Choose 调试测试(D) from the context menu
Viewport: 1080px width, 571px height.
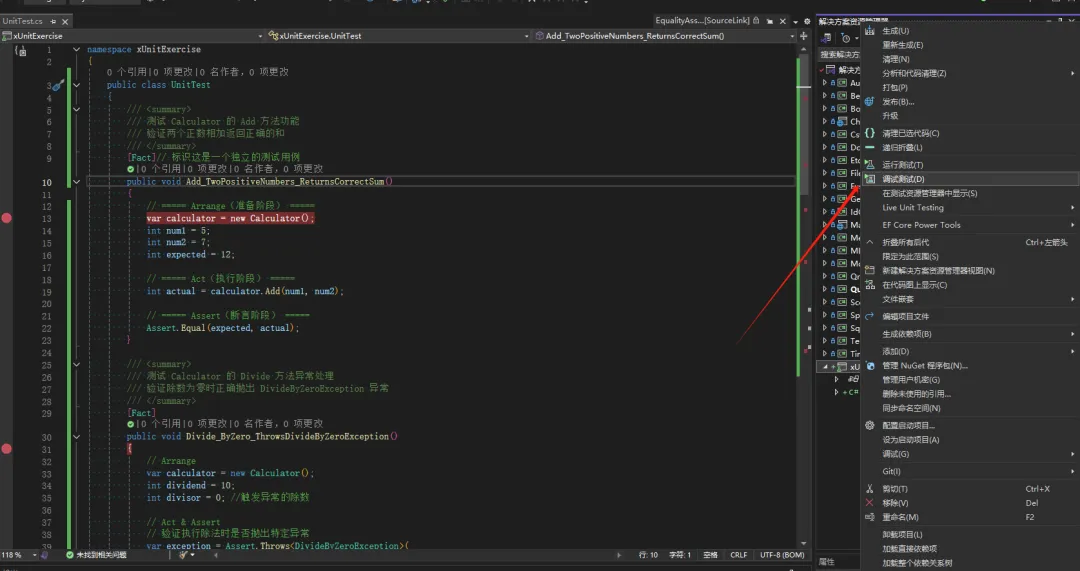pyautogui.click(x=970, y=179)
